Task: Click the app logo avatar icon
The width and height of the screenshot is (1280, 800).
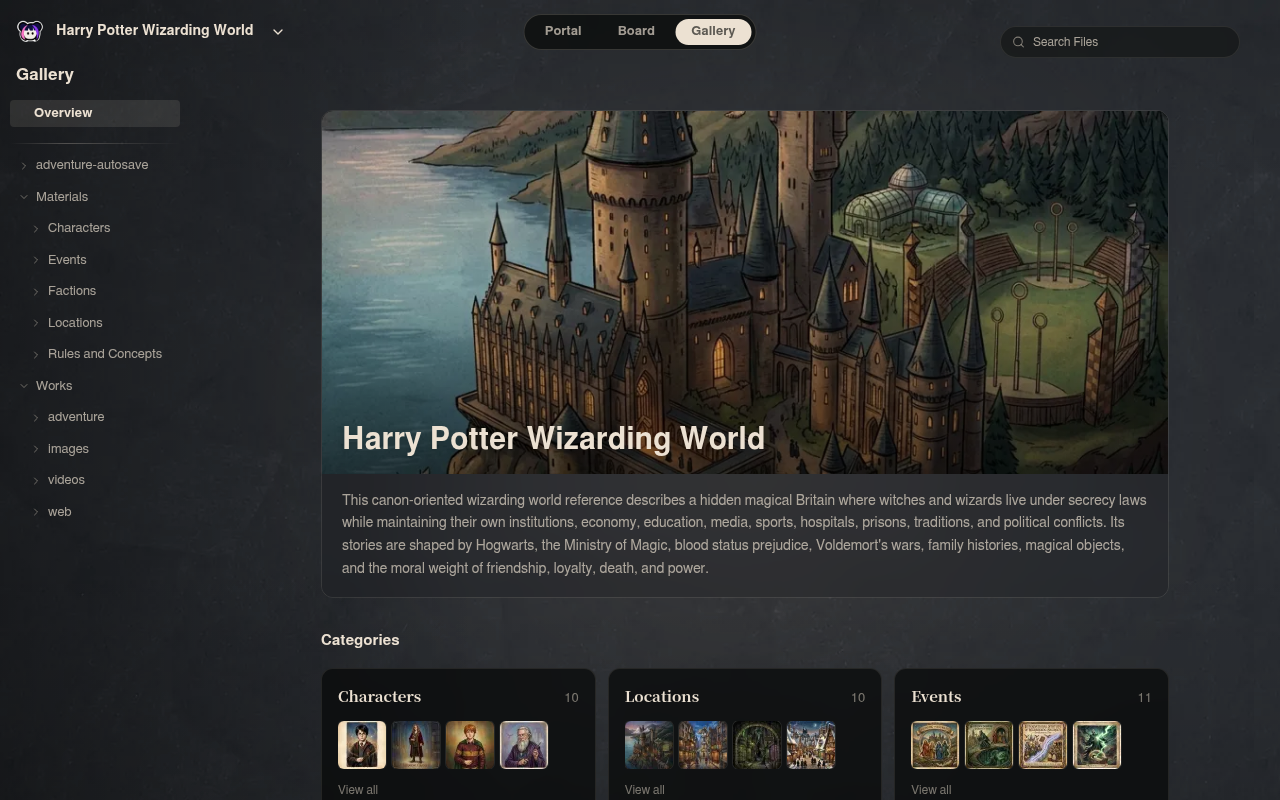Action: (x=30, y=31)
